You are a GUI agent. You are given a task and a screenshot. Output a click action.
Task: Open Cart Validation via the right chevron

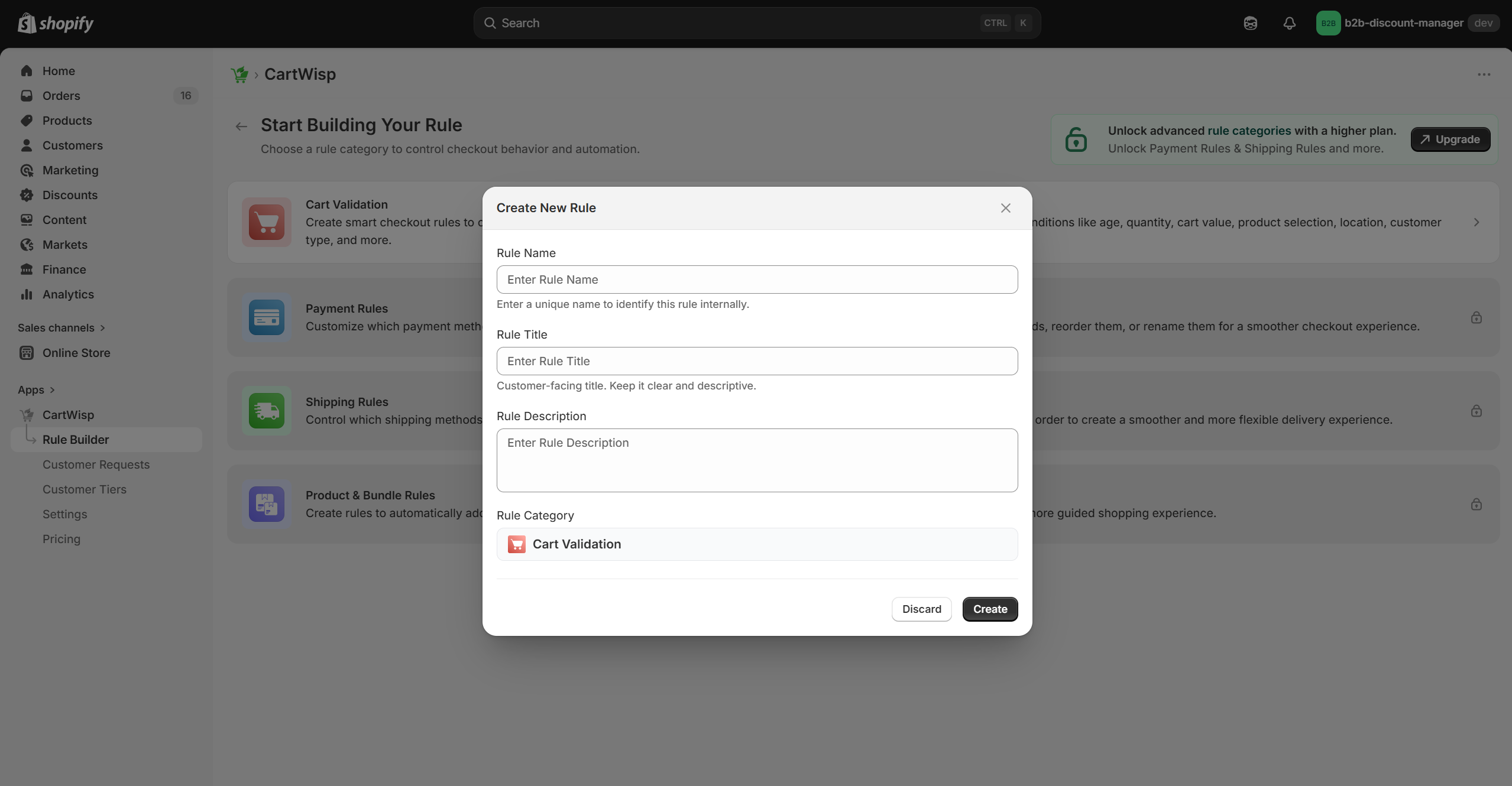coord(1477,222)
